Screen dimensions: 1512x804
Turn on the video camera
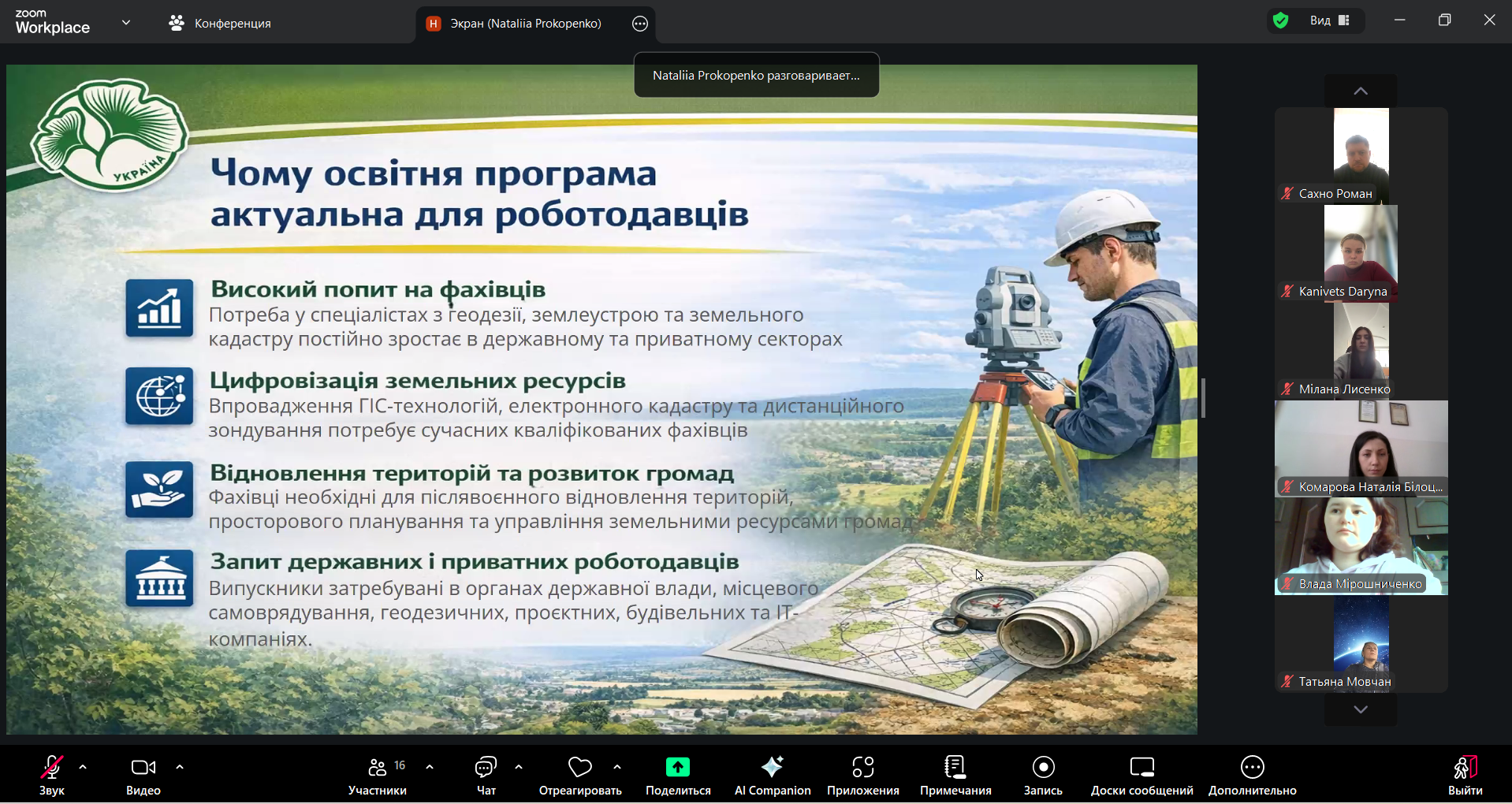click(143, 776)
